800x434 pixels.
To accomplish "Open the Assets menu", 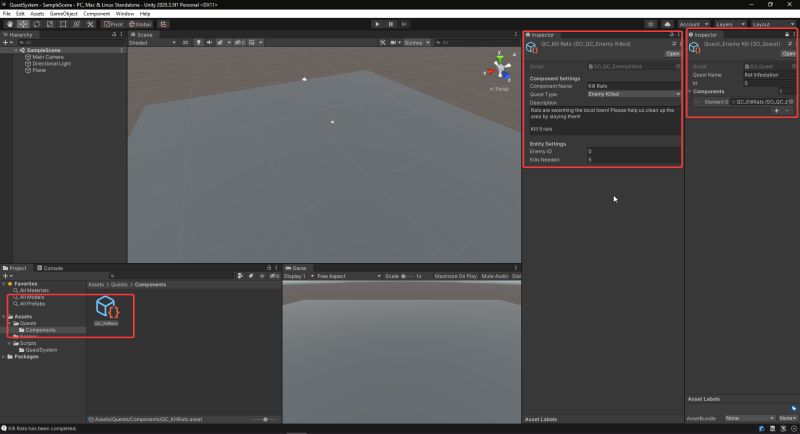I will tap(37, 14).
